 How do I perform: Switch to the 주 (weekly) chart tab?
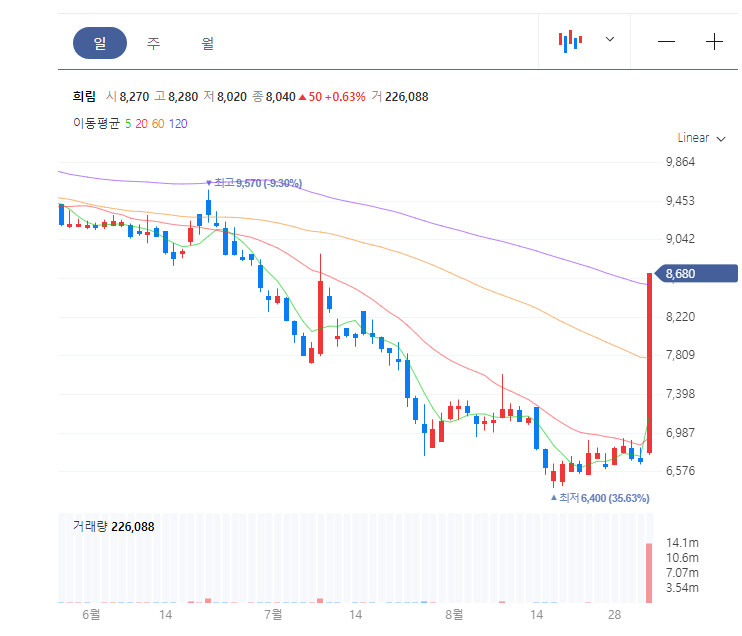(153, 43)
